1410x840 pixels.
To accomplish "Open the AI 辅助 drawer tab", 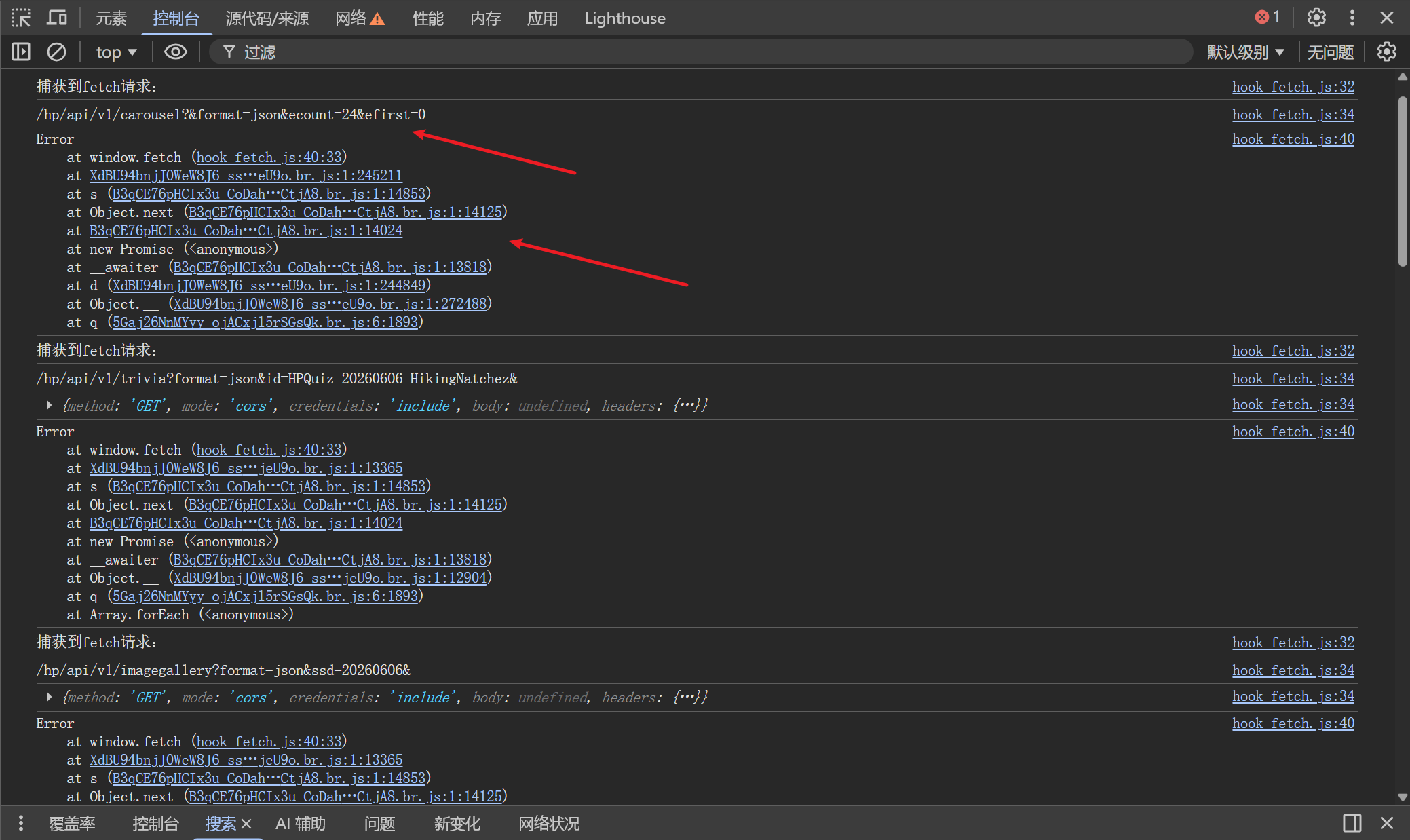I will point(301,824).
